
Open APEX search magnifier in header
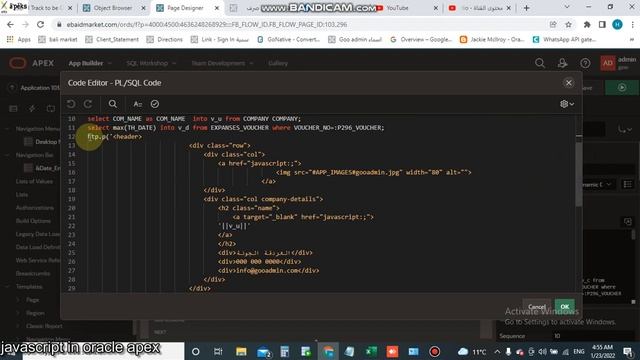click(540, 63)
